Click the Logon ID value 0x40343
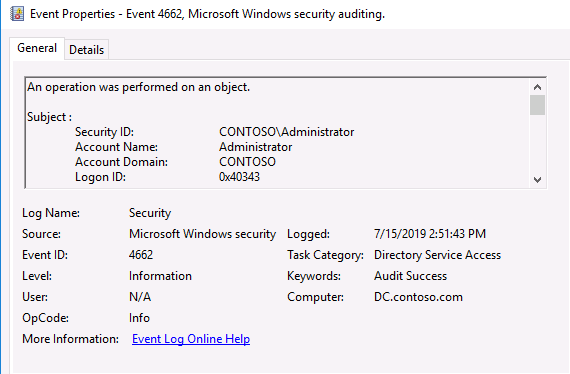570x374 pixels. click(239, 177)
